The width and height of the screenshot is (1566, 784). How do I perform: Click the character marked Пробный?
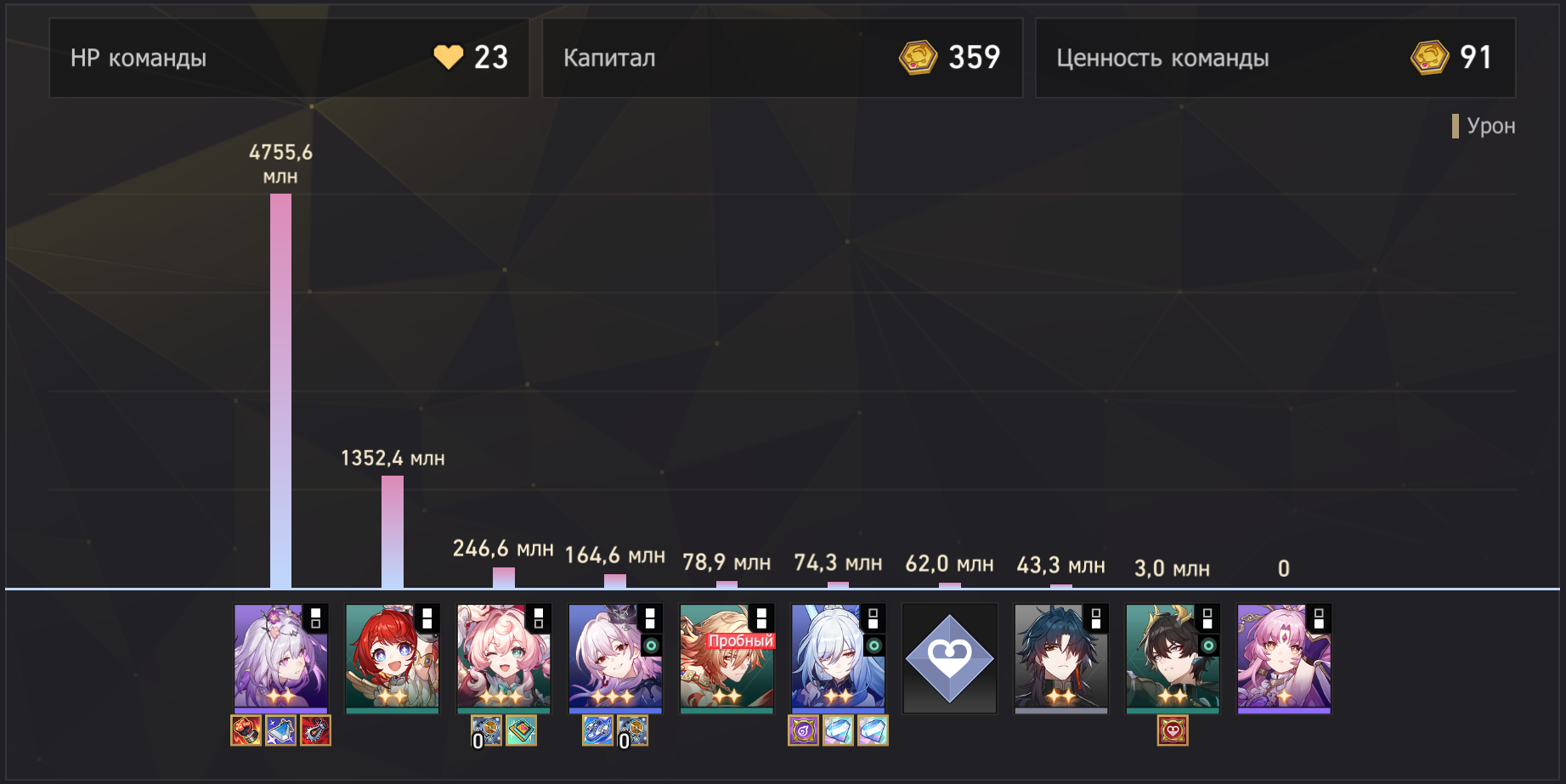(726, 658)
